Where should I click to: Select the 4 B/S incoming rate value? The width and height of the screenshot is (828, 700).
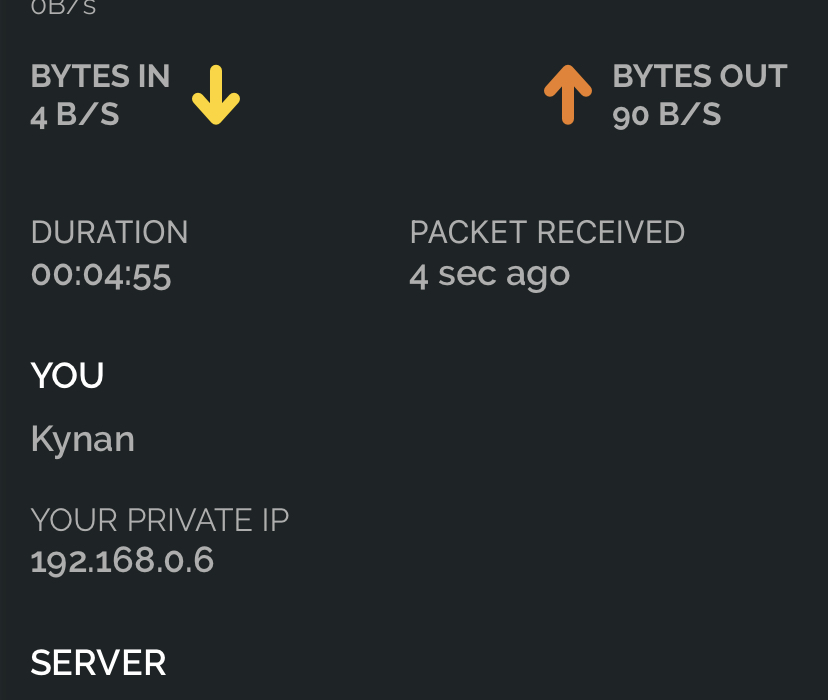pos(75,115)
